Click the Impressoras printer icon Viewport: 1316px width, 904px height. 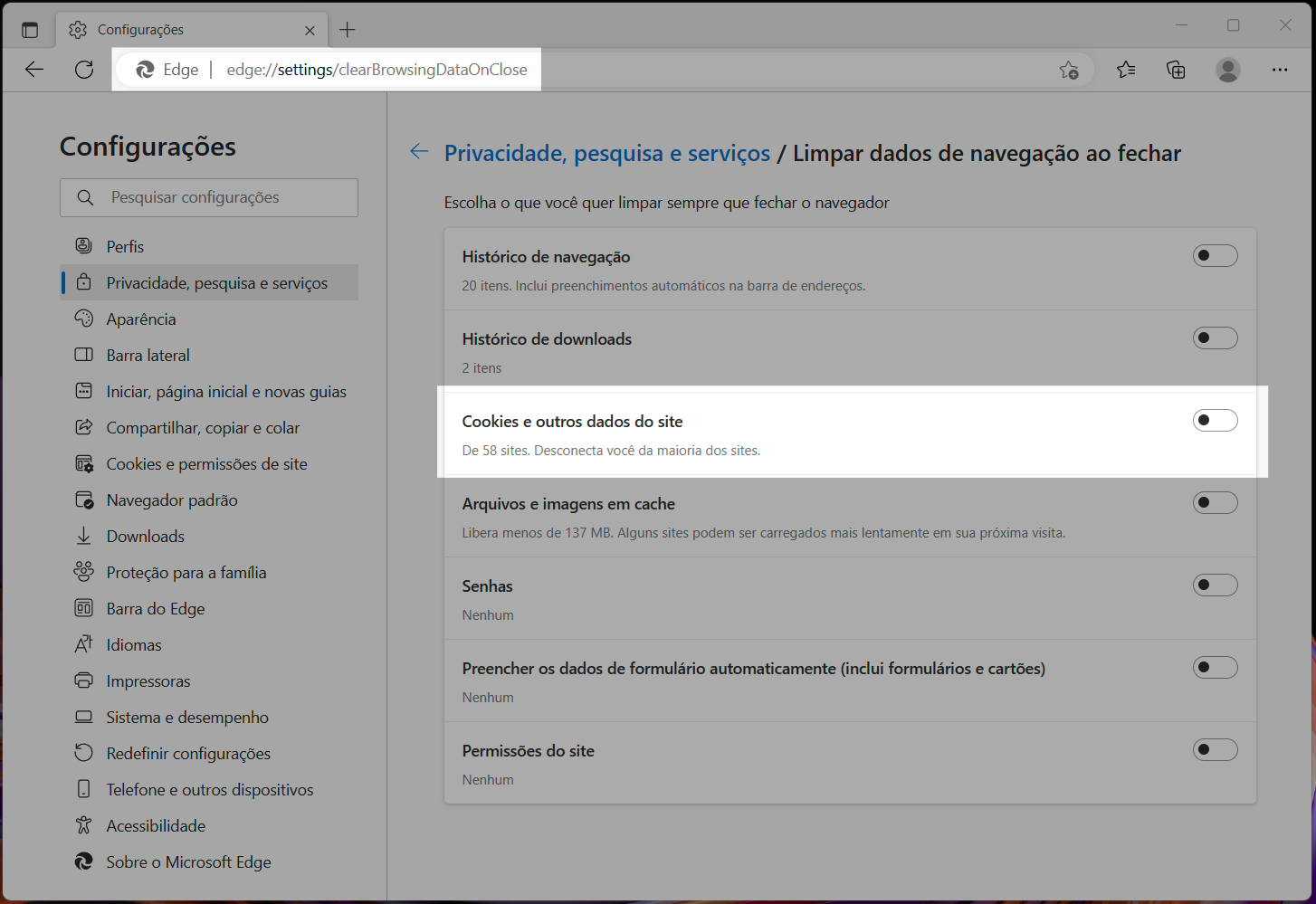tap(83, 680)
